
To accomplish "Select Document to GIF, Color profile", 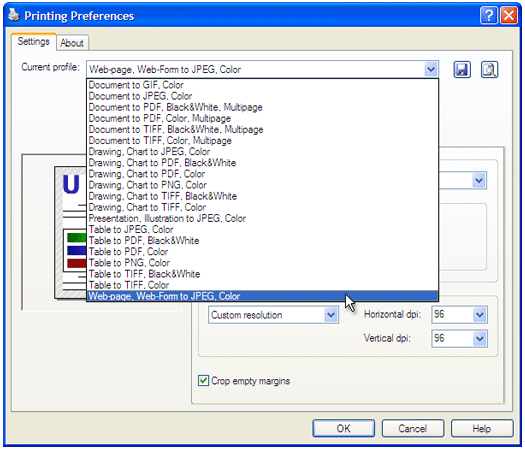I will coord(262,85).
